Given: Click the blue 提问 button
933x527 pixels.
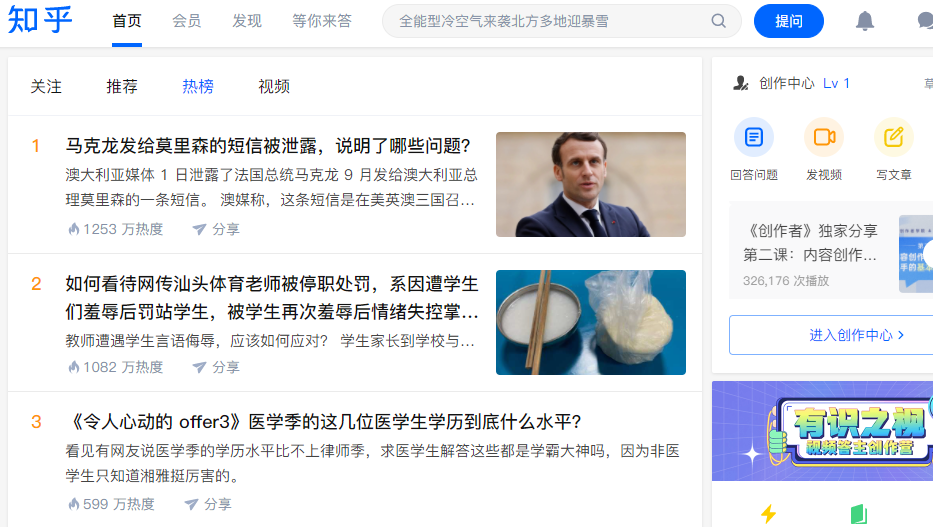Looking at the screenshot, I should pyautogui.click(x=788, y=21).
